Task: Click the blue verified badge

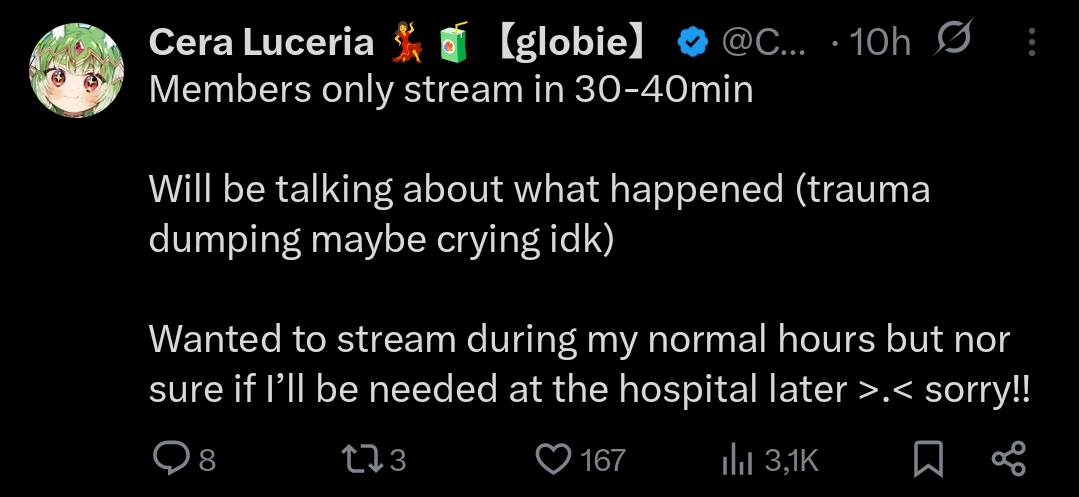Action: [x=692, y=42]
